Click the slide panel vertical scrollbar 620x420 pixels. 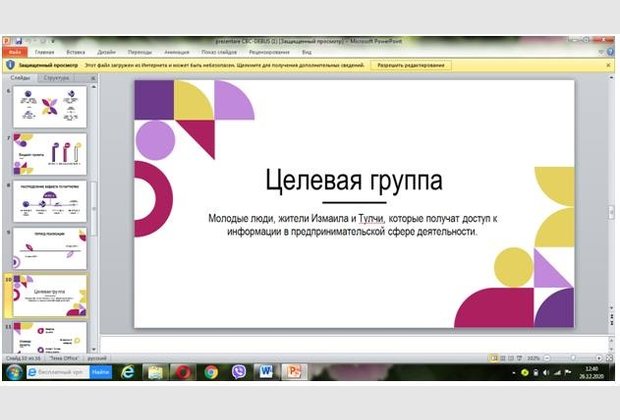click(95, 200)
